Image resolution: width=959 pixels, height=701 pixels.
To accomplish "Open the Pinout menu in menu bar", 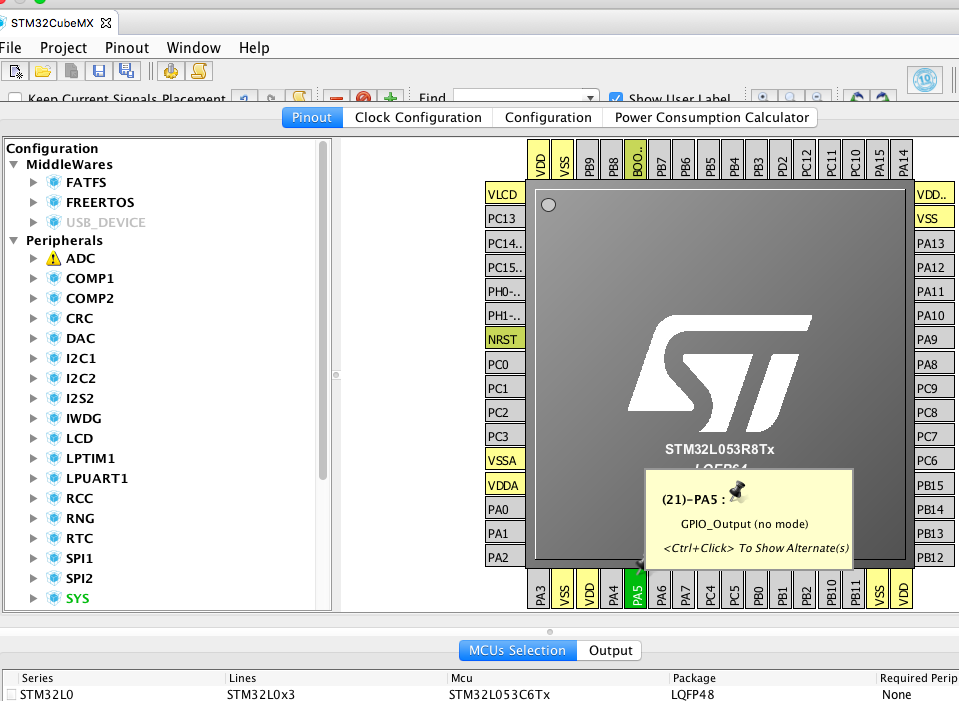I will [x=126, y=47].
